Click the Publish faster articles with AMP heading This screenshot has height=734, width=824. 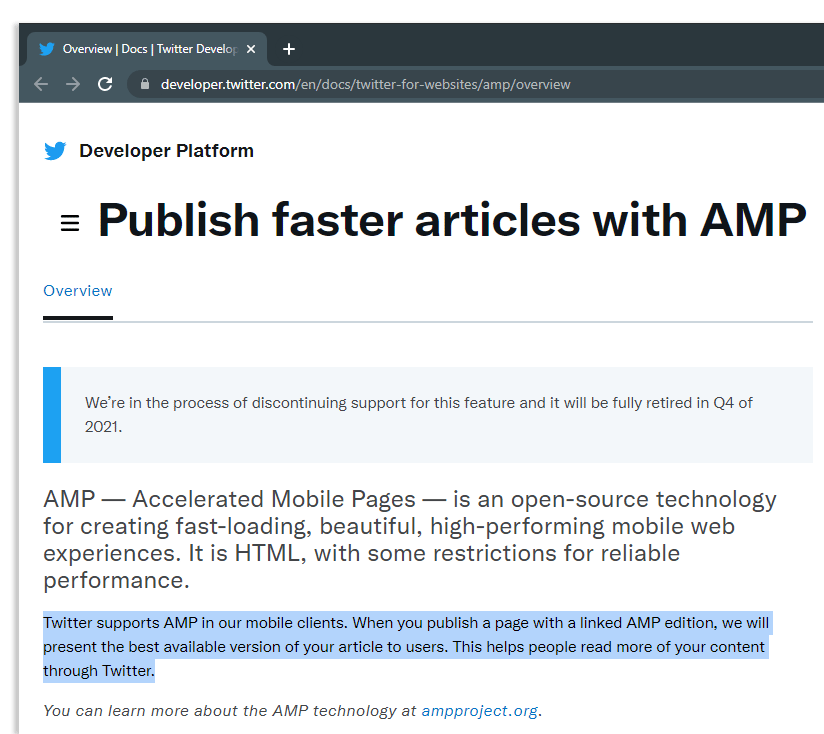tap(452, 220)
